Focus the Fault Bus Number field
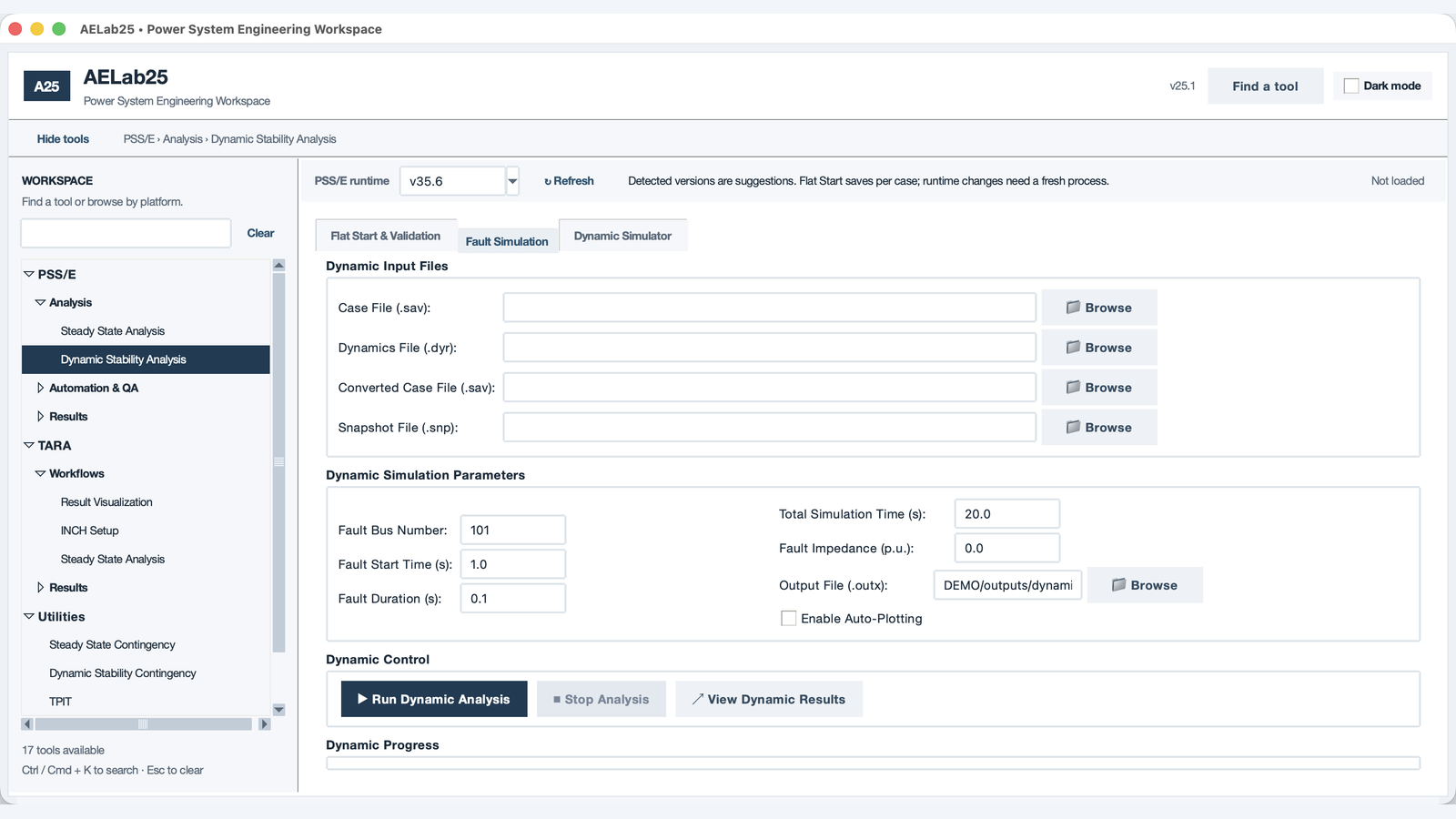Viewport: 1456px width, 819px height. 513,530
